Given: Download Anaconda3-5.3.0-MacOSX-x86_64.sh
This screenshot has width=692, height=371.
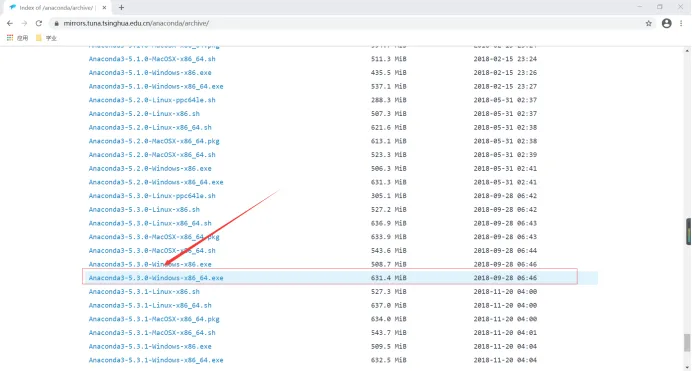Looking at the screenshot, I should [x=152, y=250].
